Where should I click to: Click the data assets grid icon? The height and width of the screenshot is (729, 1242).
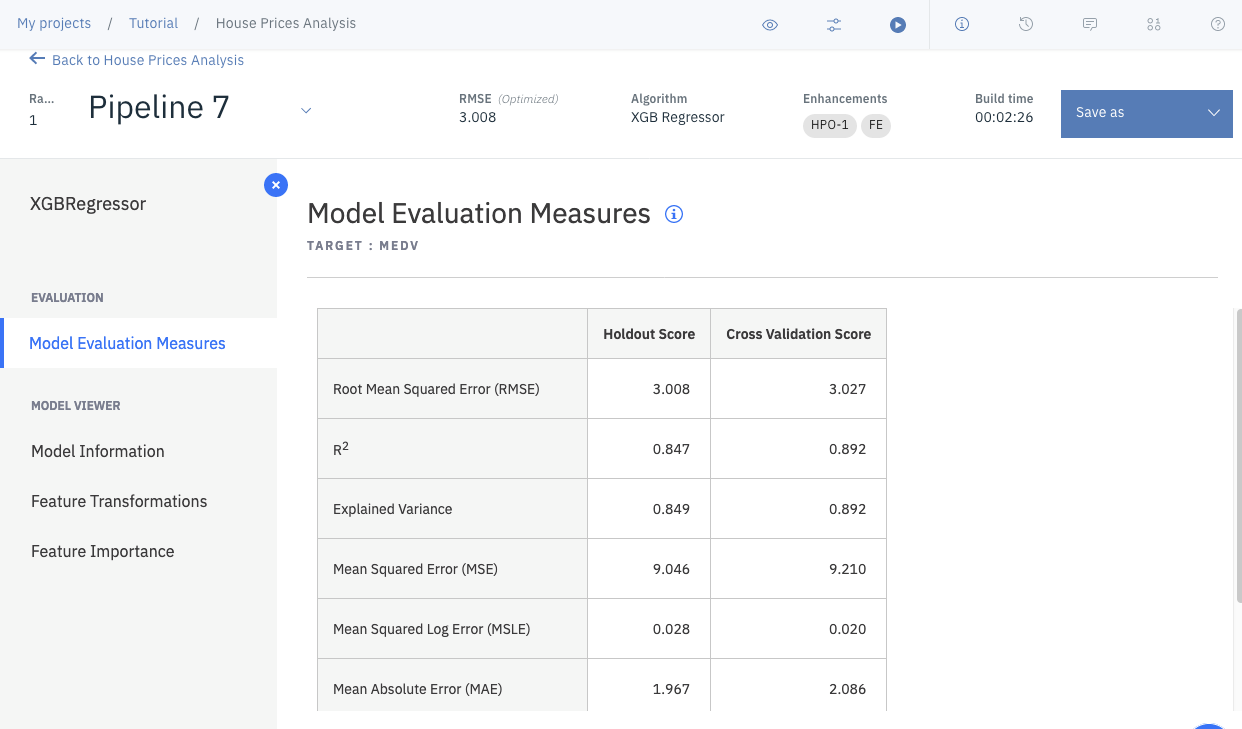1154,25
